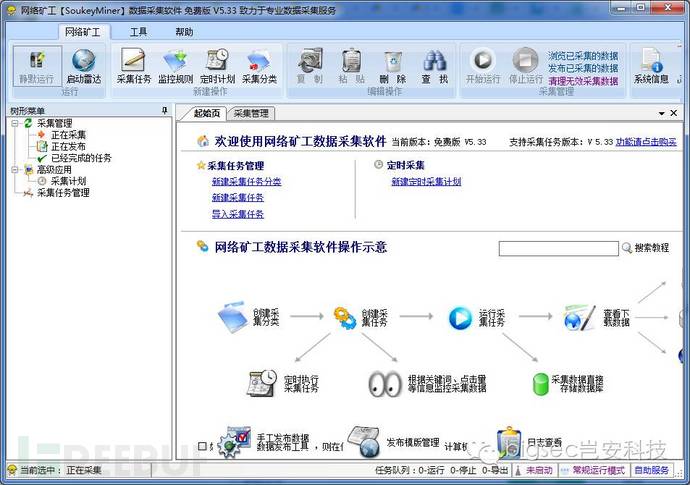Pin the 树形菜单 panel

point(165,110)
